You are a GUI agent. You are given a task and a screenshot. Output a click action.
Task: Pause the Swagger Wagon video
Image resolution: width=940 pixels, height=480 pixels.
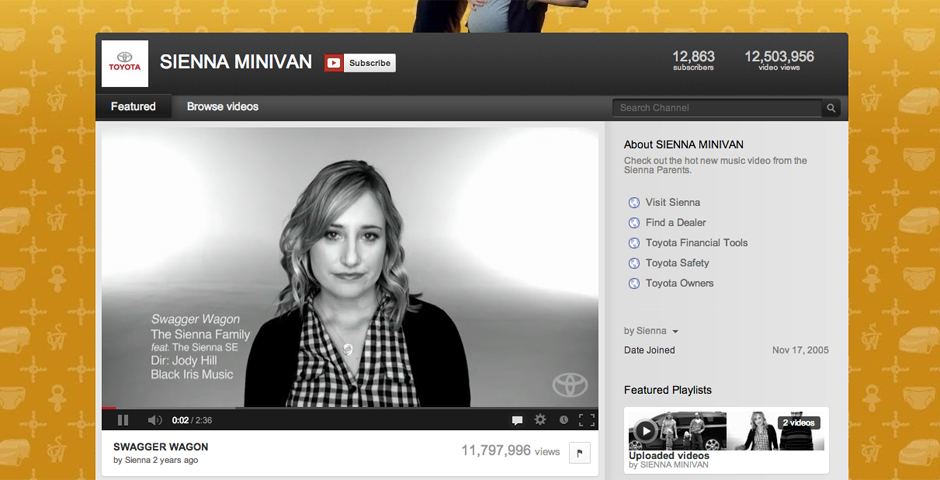click(x=123, y=420)
